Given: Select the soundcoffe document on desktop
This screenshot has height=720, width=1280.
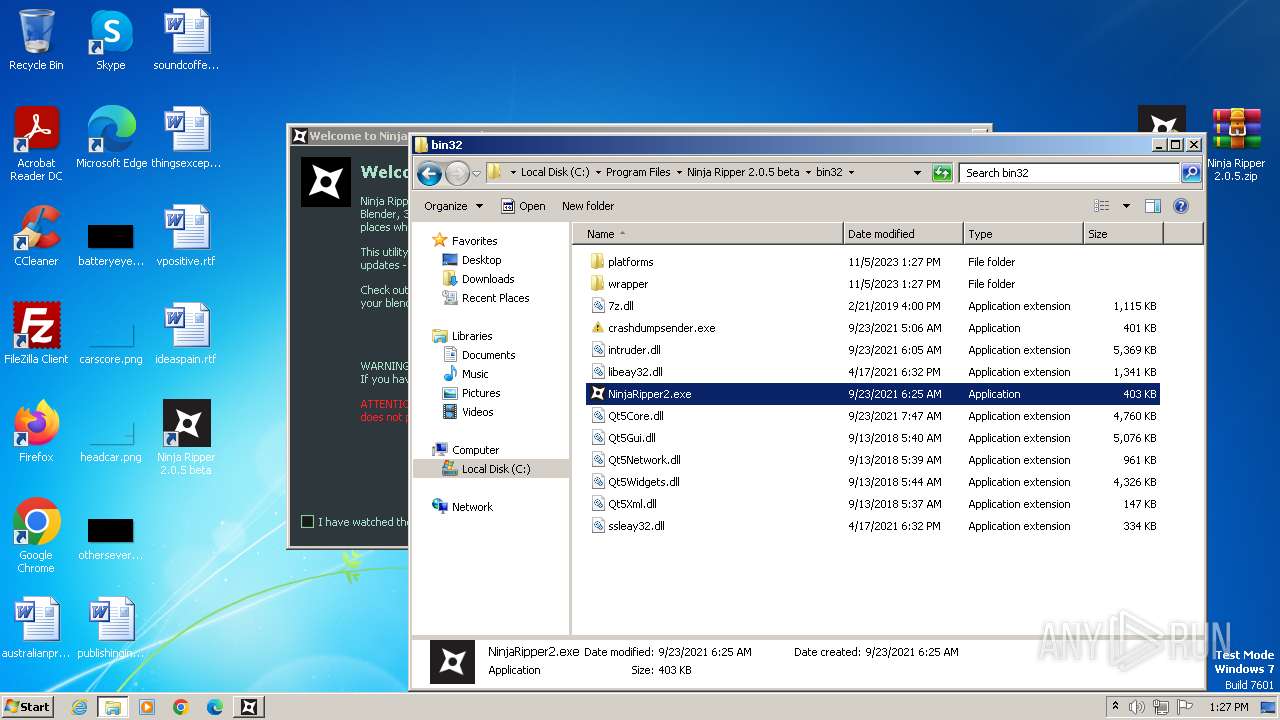Looking at the screenshot, I should coord(186,40).
